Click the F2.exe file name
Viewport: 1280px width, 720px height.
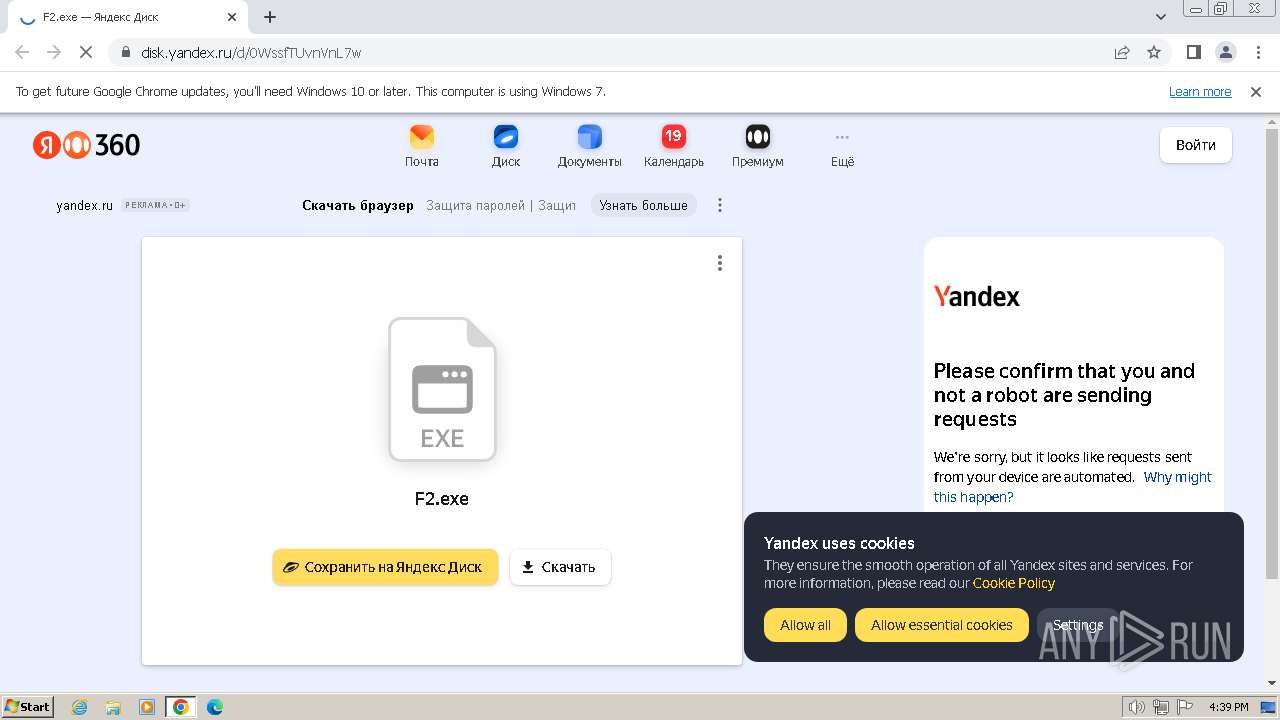[x=442, y=499]
